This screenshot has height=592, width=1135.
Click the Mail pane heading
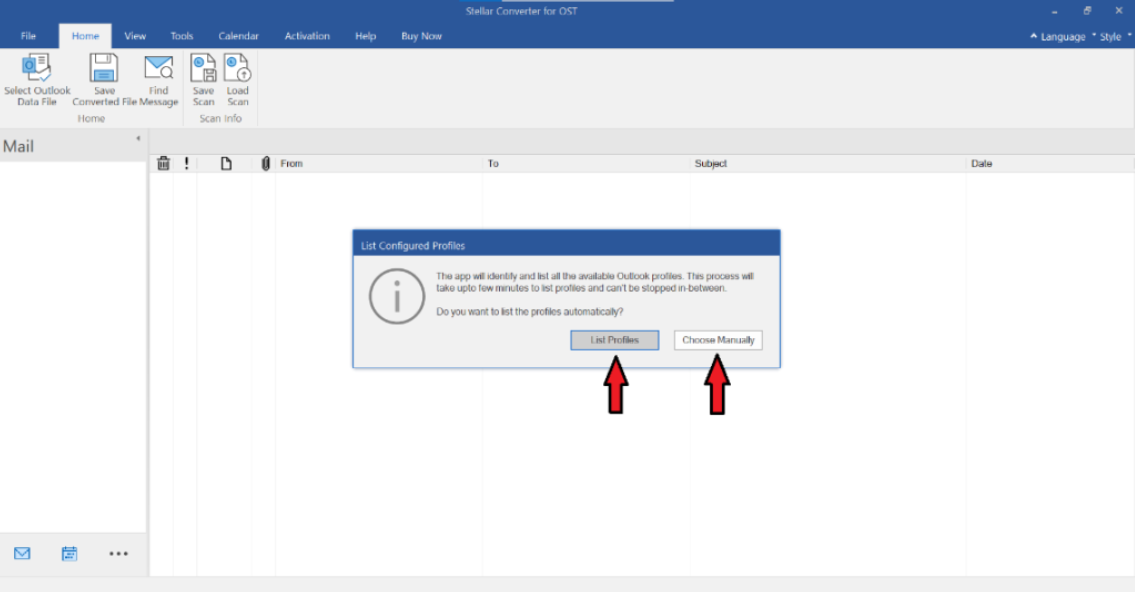click(18, 146)
